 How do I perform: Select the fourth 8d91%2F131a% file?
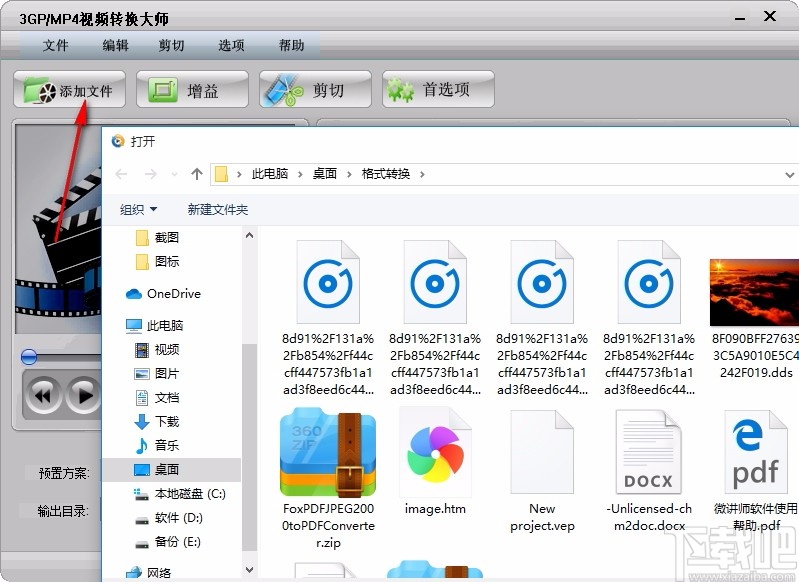649,319
